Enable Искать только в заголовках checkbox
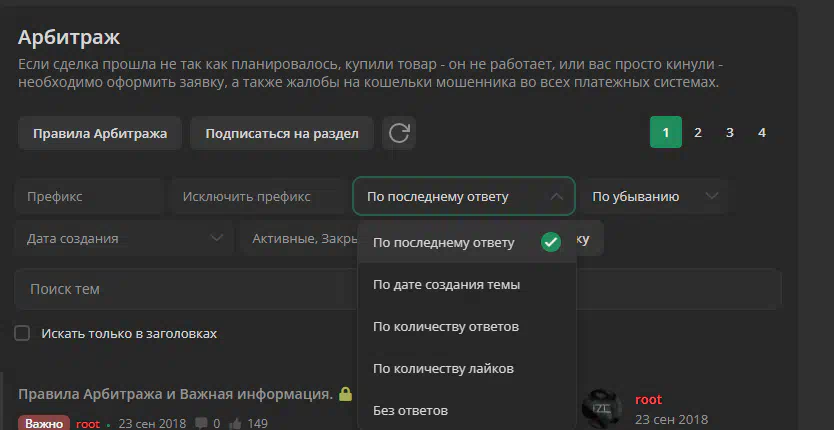The width and height of the screenshot is (834, 430). click(x=22, y=334)
